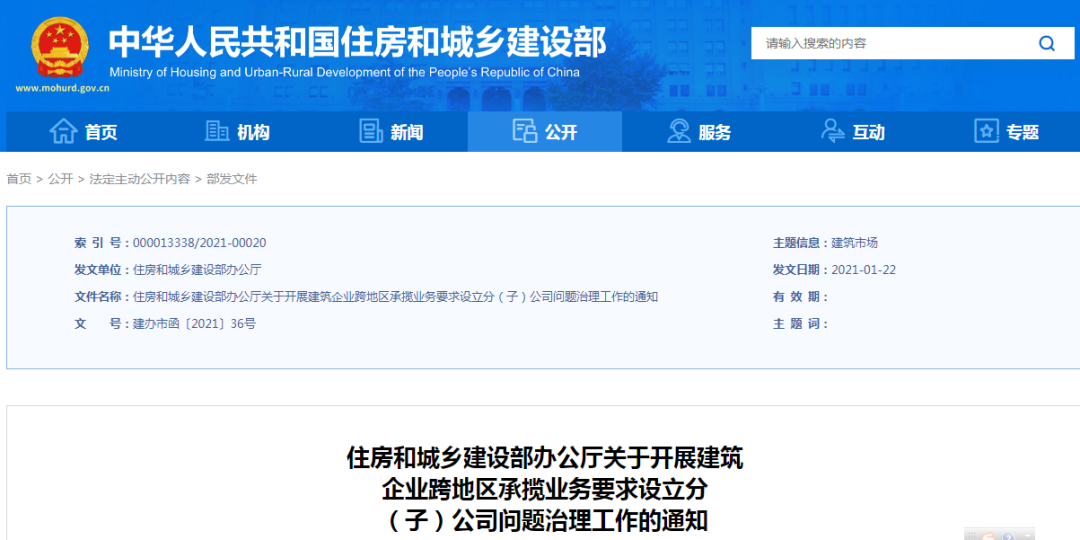This screenshot has height=540, width=1080.
Task: Click the ministry name header title
Action: coord(357,42)
